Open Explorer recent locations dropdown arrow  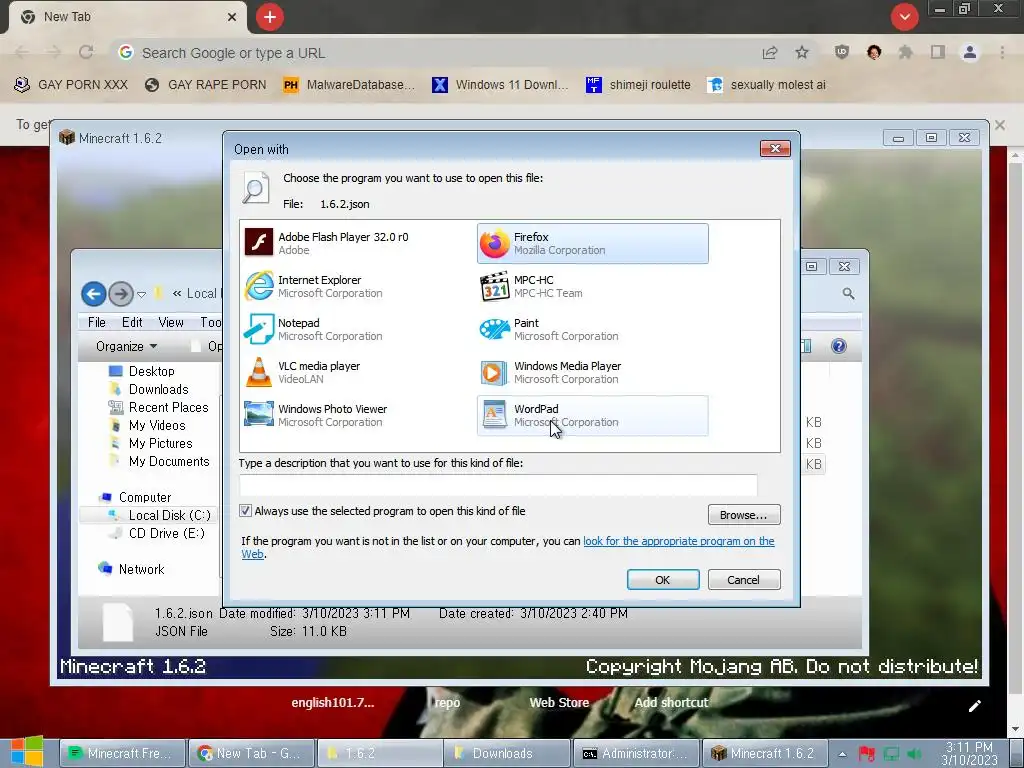141,295
